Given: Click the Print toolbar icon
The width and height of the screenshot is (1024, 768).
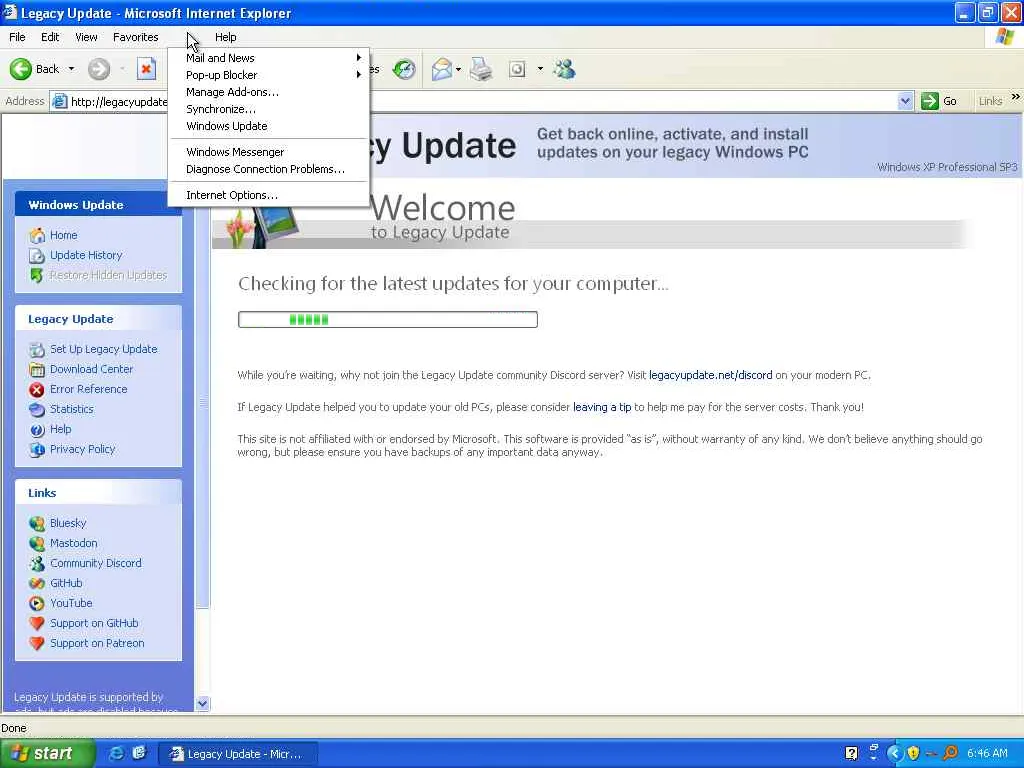Looking at the screenshot, I should [x=481, y=69].
